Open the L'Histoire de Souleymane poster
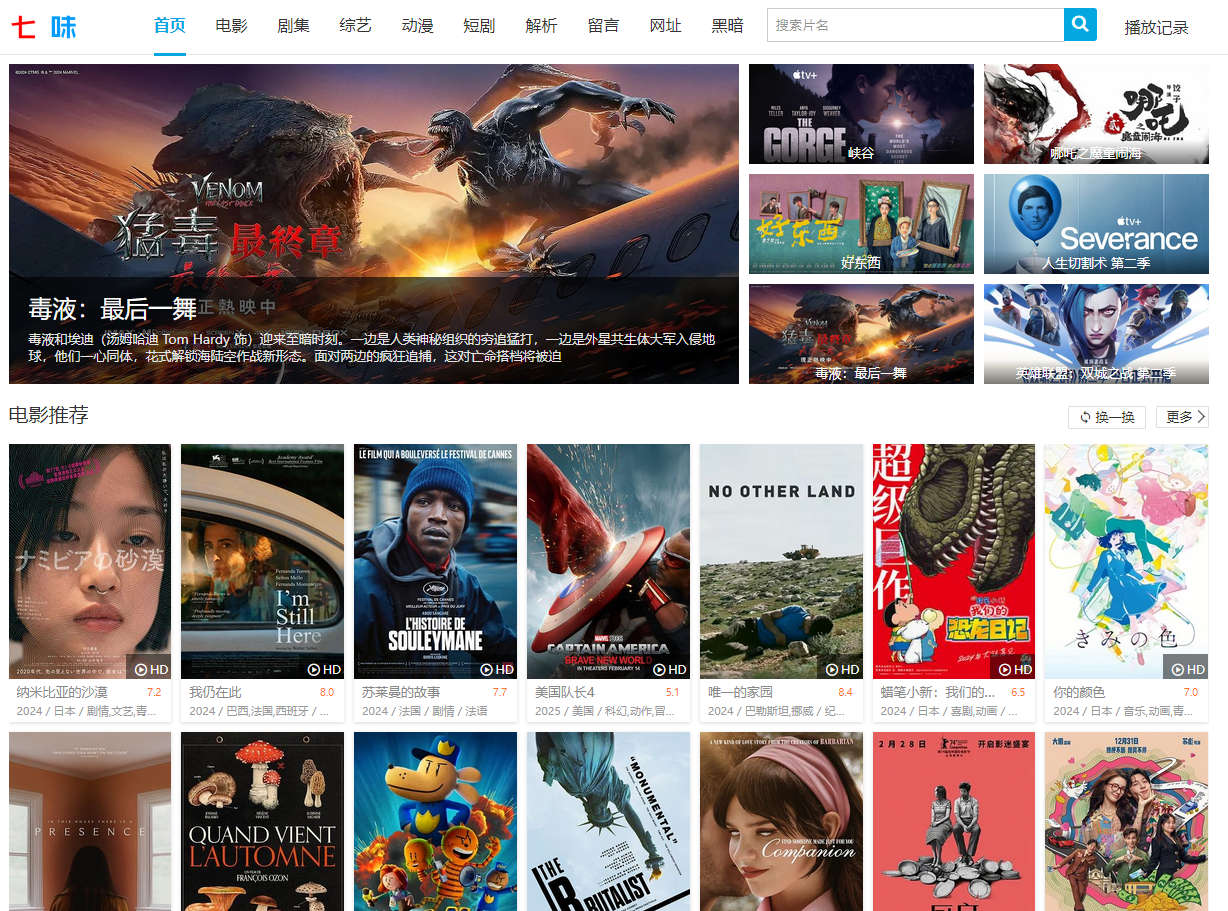1228x911 pixels. tap(435, 561)
